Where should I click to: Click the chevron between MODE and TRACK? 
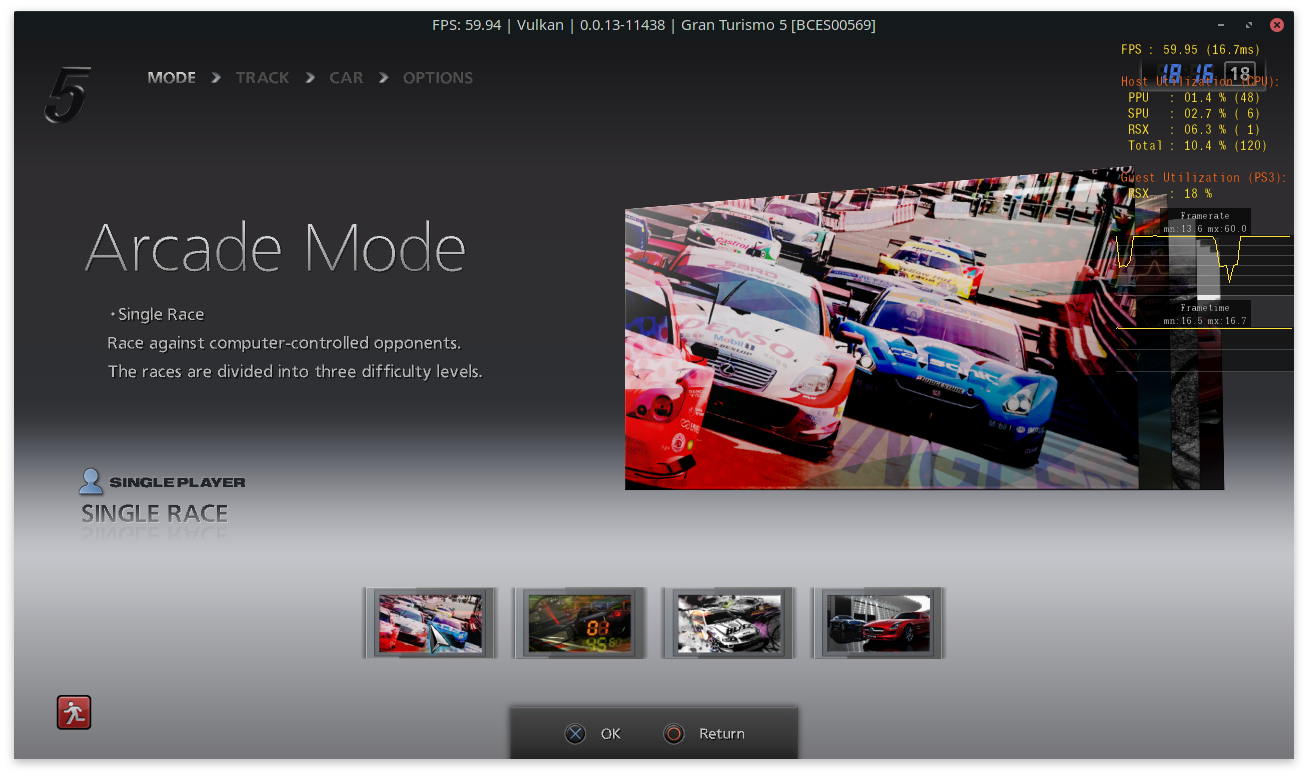tap(216, 78)
